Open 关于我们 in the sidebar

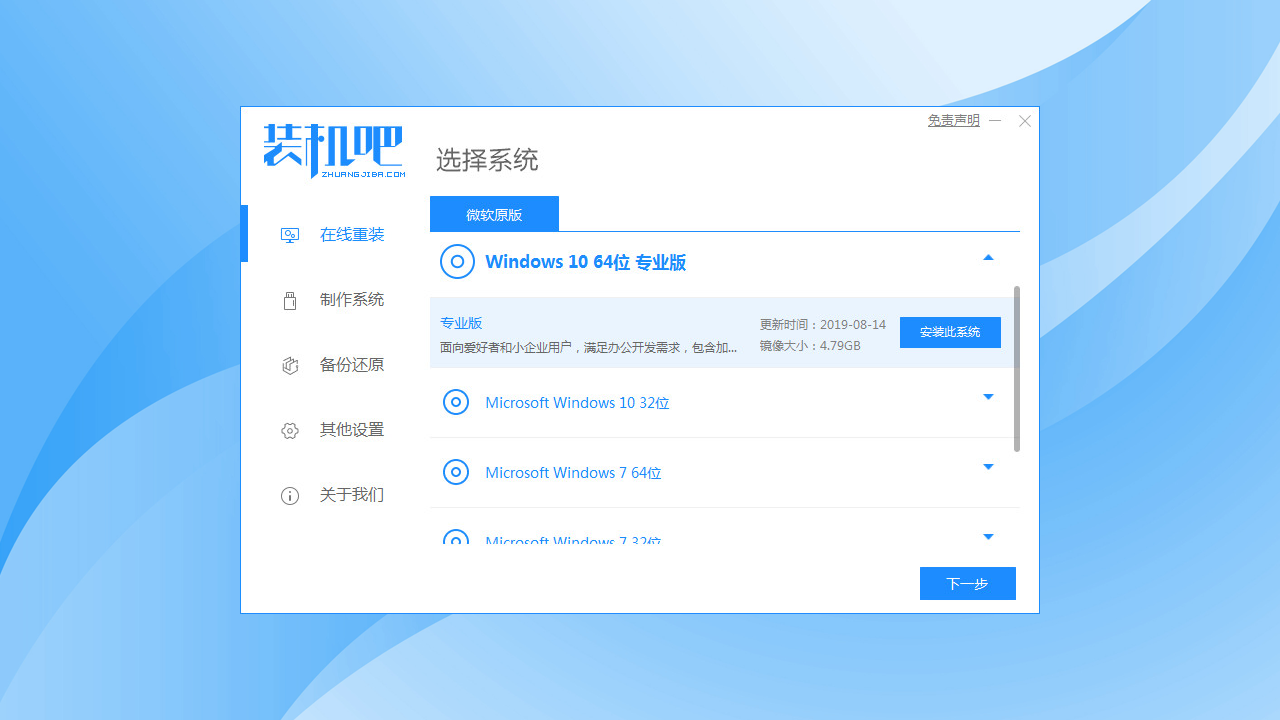click(352, 495)
